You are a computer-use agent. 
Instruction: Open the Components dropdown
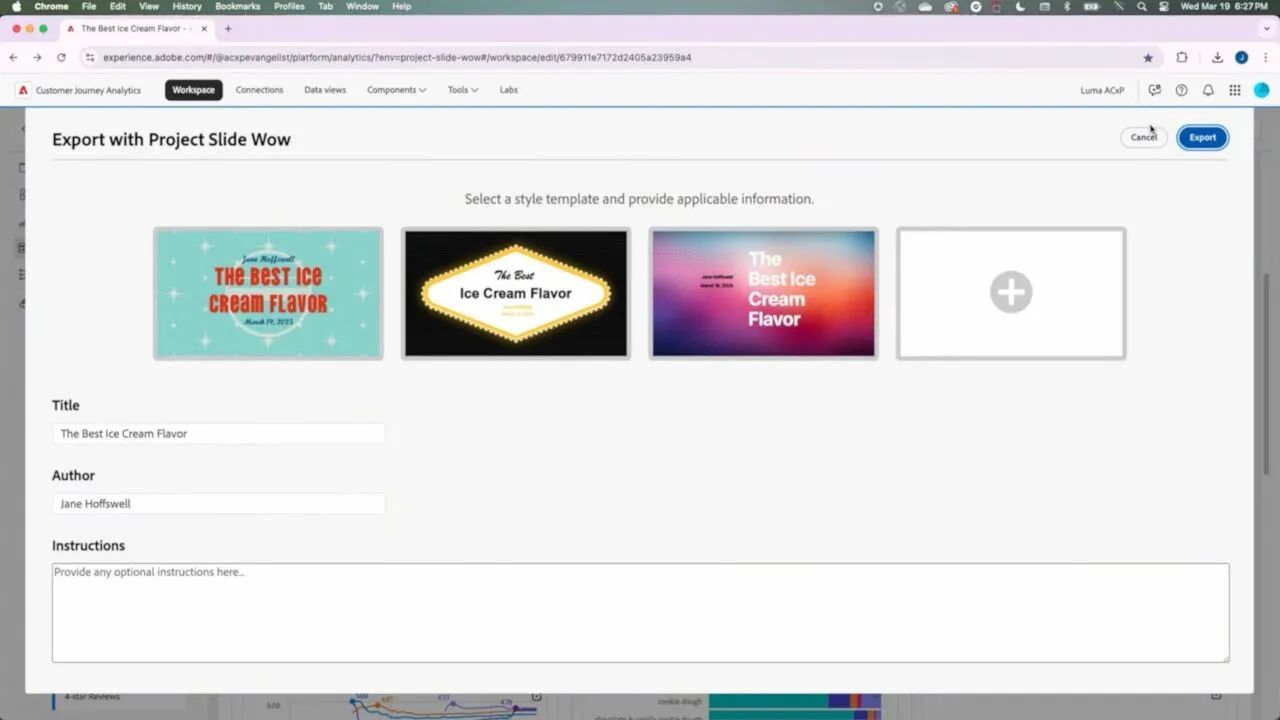(x=396, y=90)
